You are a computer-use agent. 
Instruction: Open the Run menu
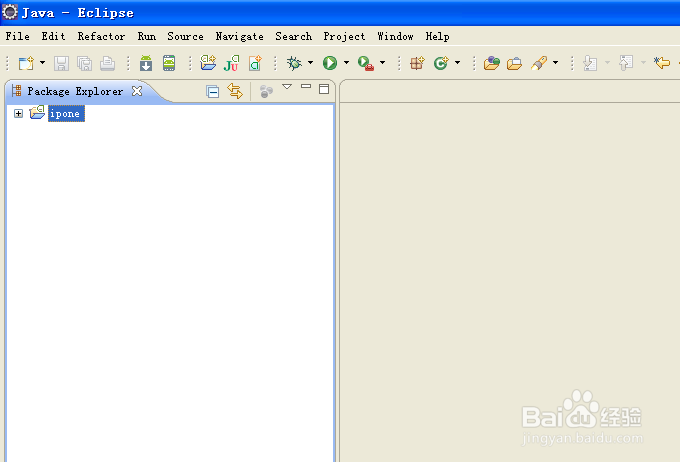pyautogui.click(x=147, y=36)
